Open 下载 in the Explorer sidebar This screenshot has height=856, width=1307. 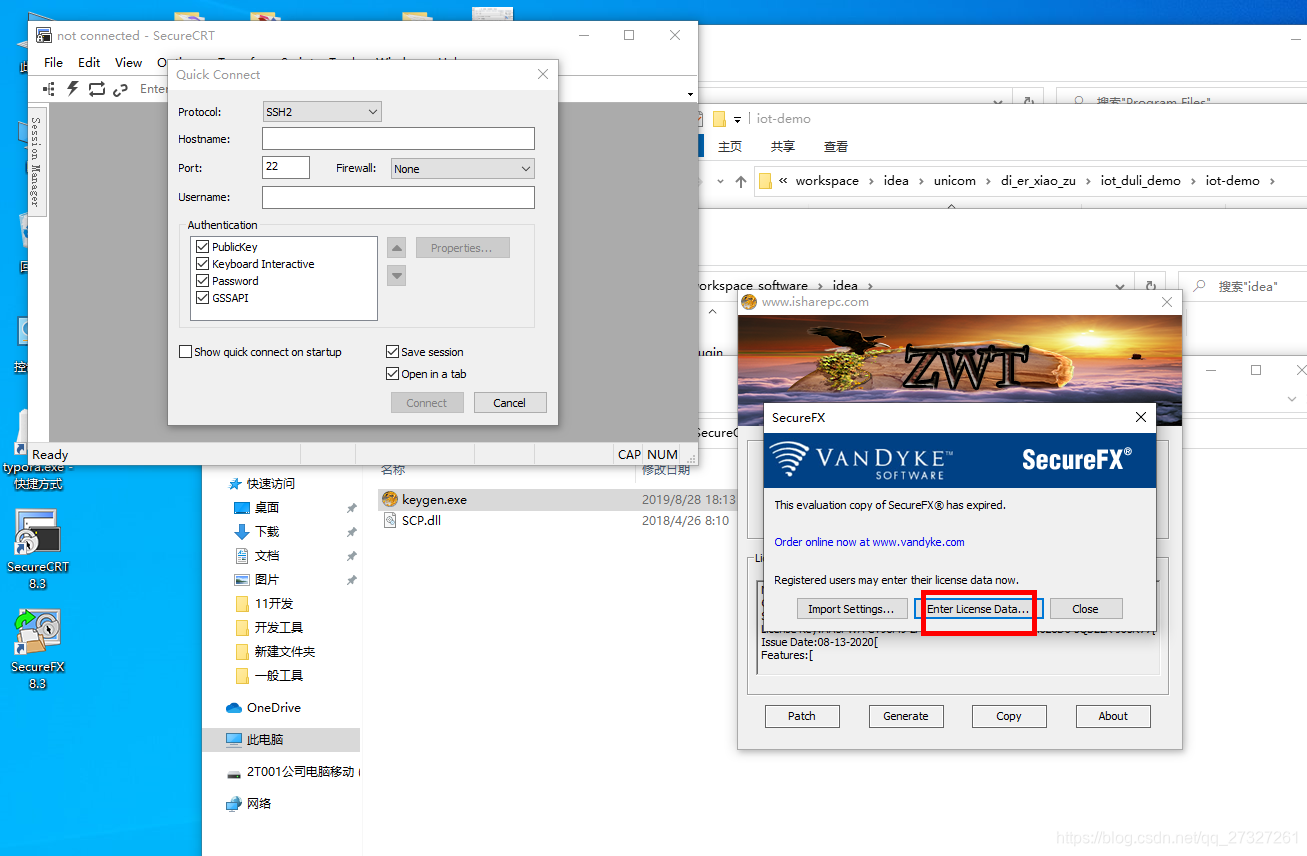click(257, 531)
